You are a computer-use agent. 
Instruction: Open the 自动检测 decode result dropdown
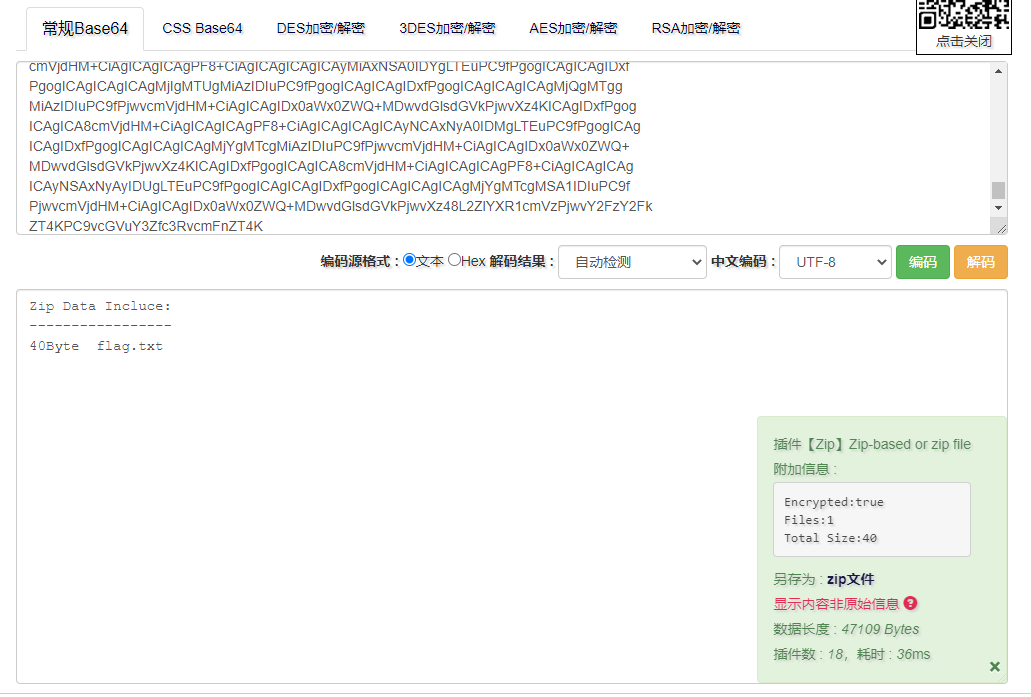[x=632, y=262]
